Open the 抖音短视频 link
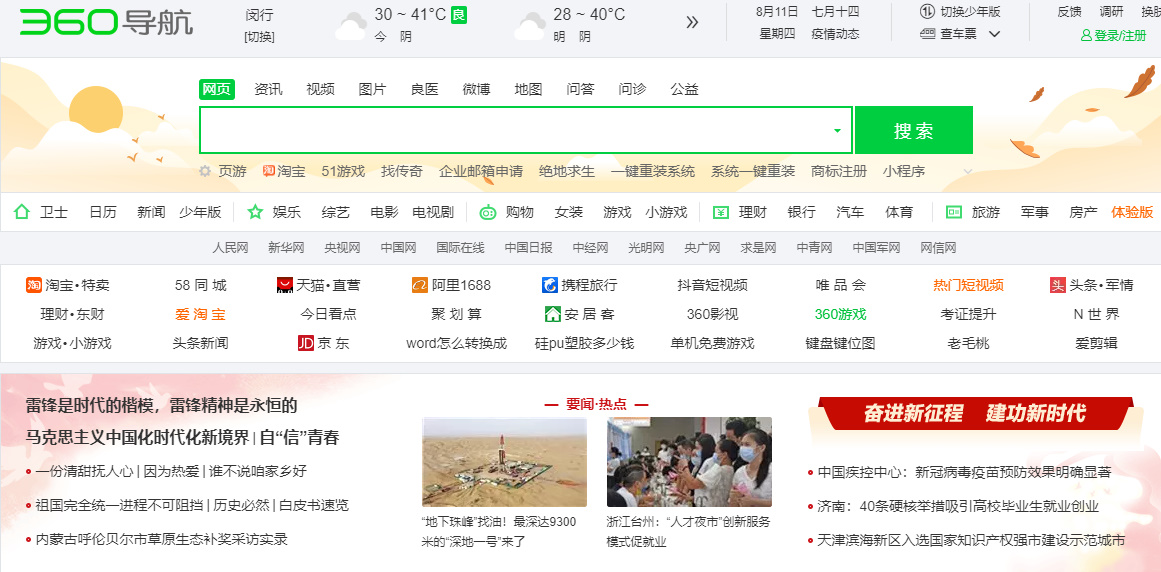This screenshot has height=572, width=1161. click(712, 285)
